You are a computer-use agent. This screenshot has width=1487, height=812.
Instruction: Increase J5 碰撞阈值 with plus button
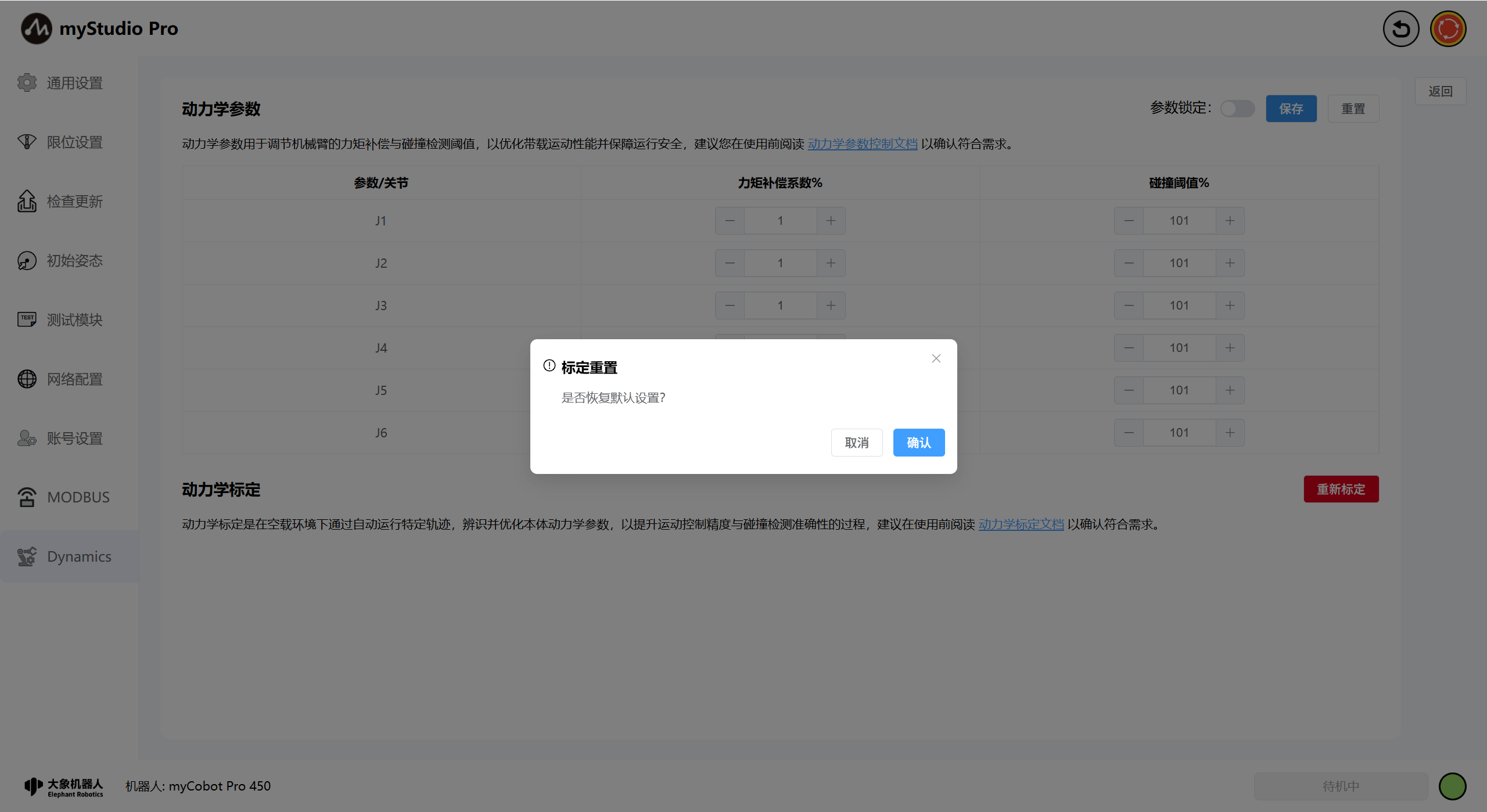[1230, 390]
